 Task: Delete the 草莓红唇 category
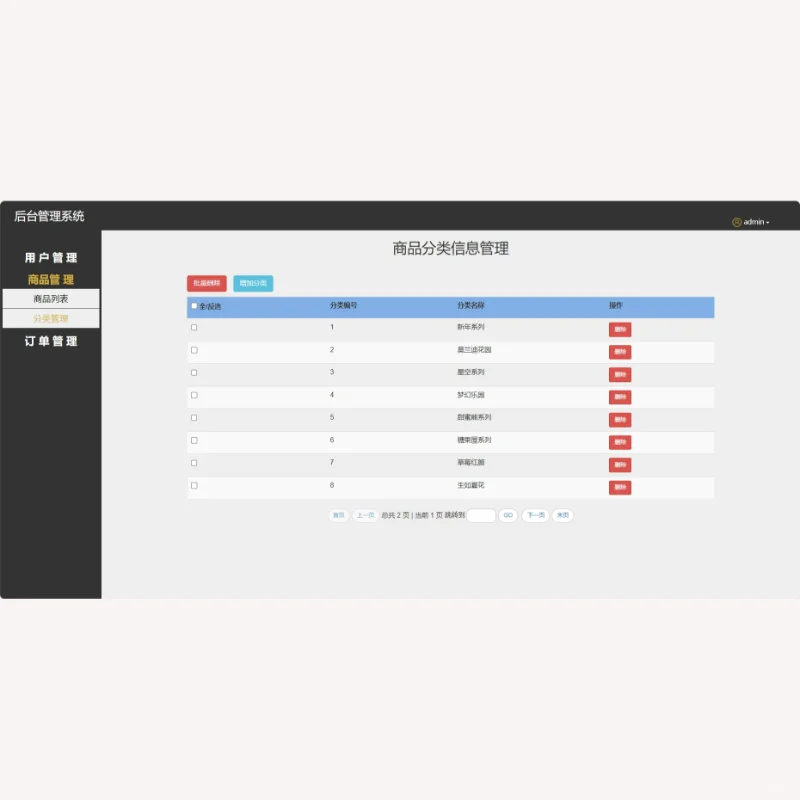tap(620, 465)
